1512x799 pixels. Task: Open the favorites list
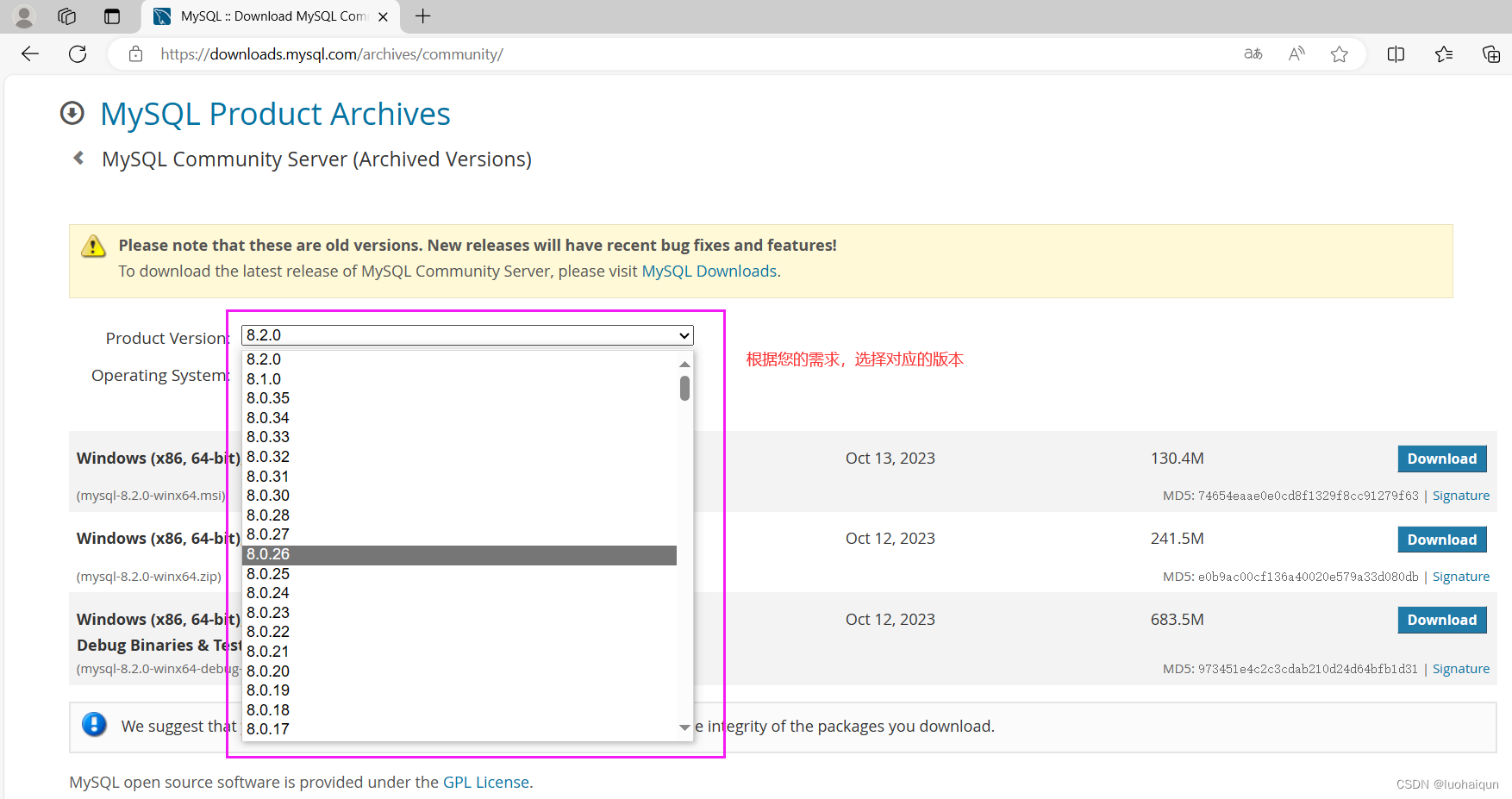coord(1444,54)
